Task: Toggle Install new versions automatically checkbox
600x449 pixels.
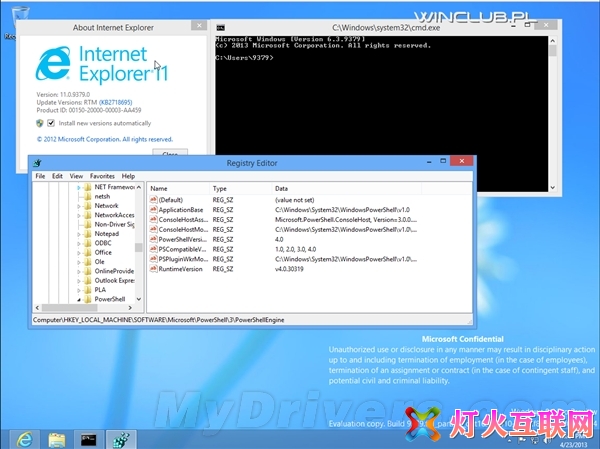Action: click(50, 122)
